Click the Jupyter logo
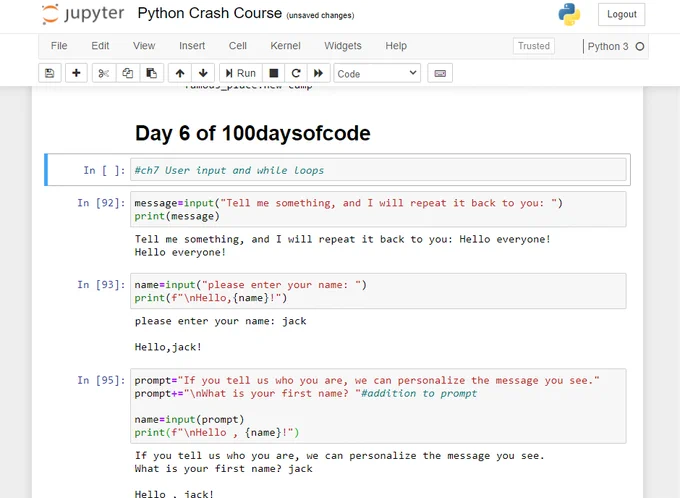The height and width of the screenshot is (498, 680). (x=83, y=14)
